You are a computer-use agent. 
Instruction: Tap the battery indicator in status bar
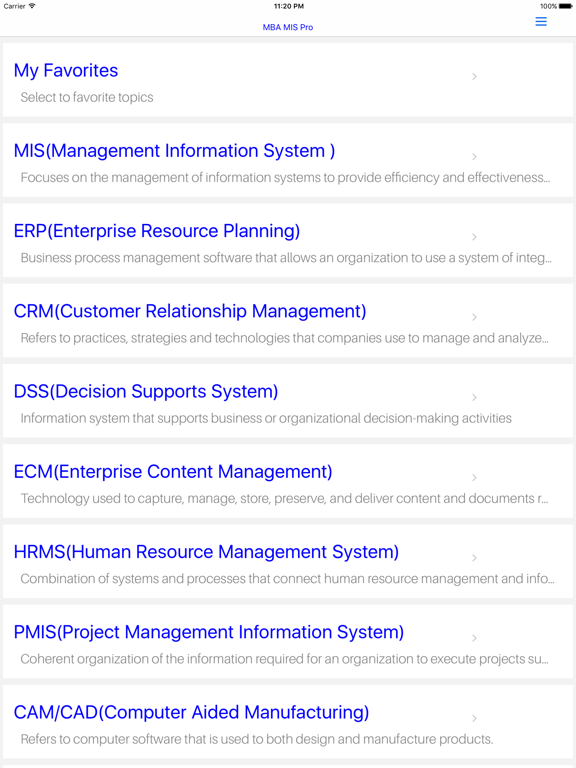(565, 6)
